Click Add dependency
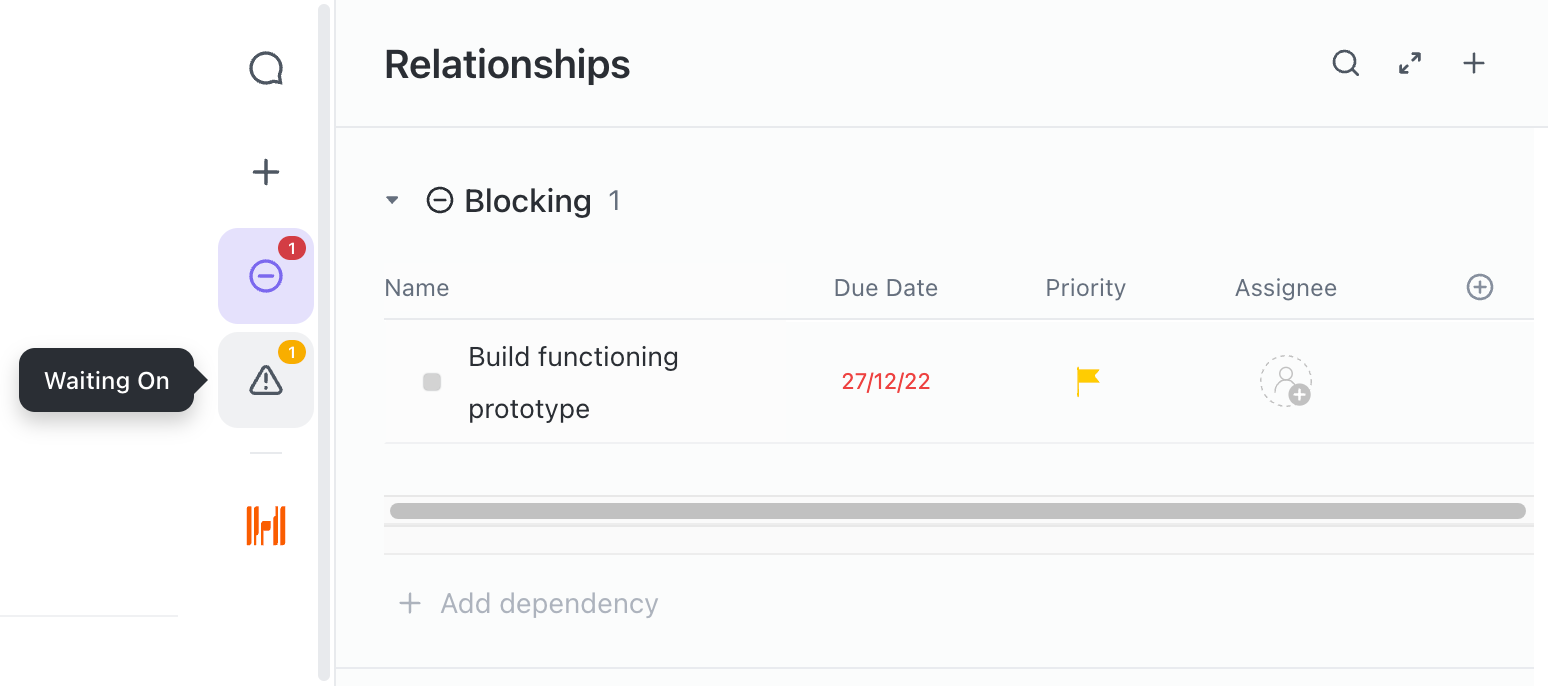The image size is (1548, 686). [528, 603]
